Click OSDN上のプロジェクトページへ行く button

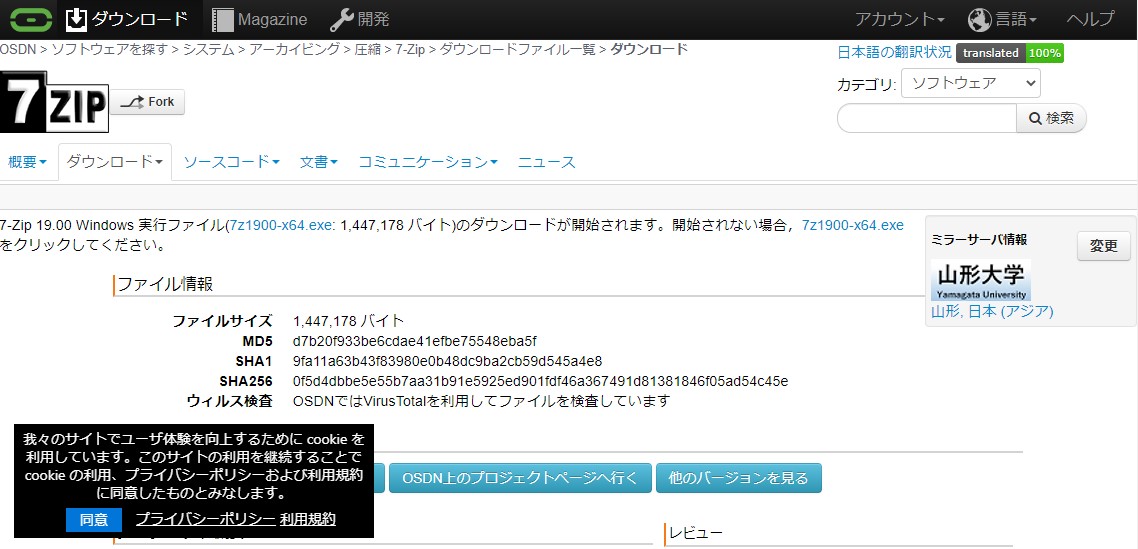520,478
